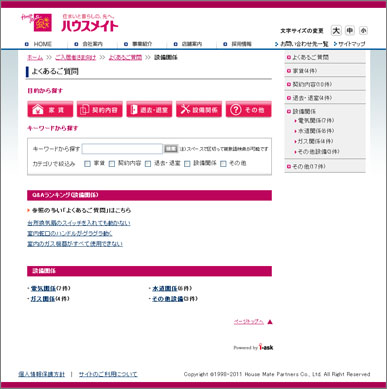
Task: Open サイトのご利用について footer link
Action: point(108,374)
